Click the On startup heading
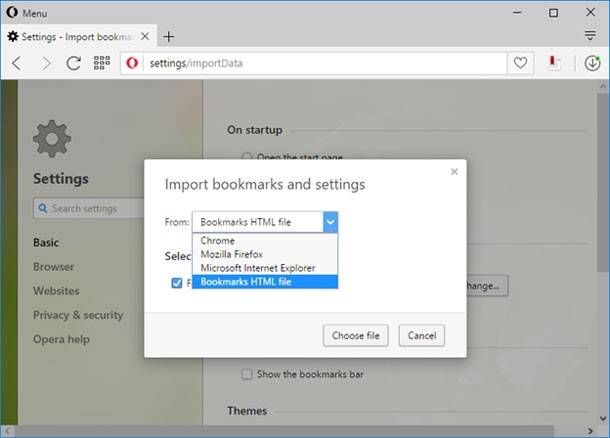 (254, 130)
